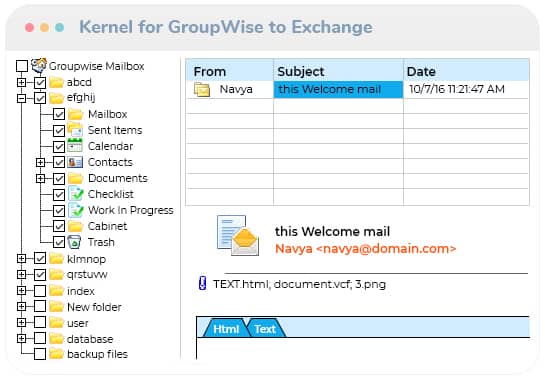Uncheck the Mailbox checkbox
The image size is (545, 380).
(x=59, y=114)
